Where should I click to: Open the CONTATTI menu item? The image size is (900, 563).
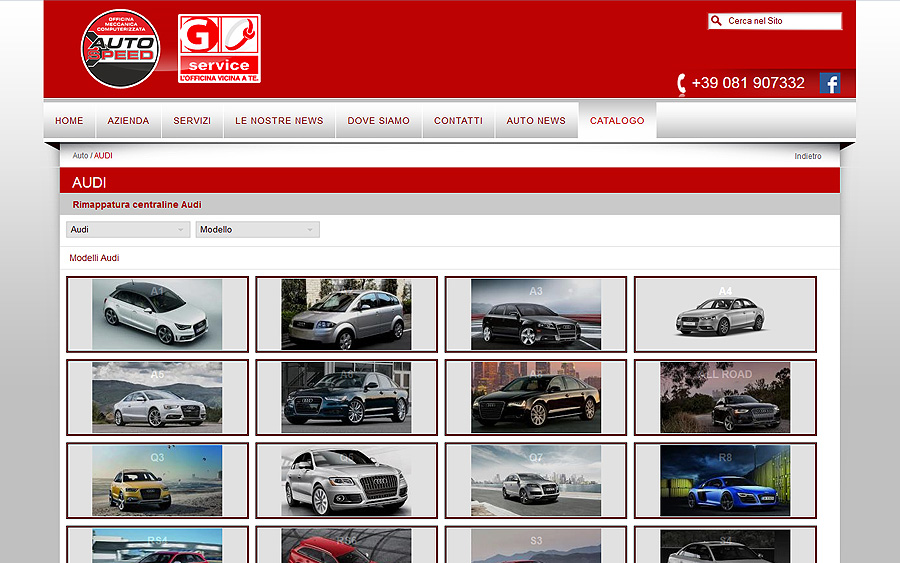[459, 121]
